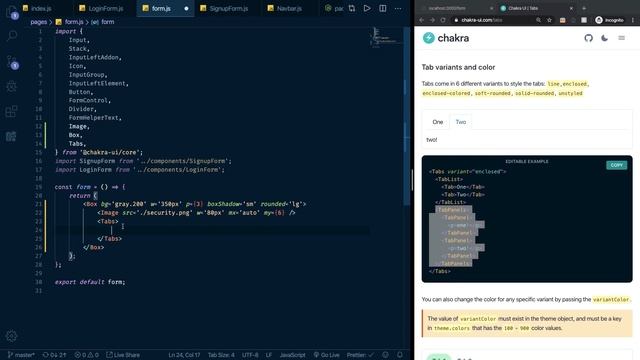Toggle Chakra dark mode with the moon icon
The width and height of the screenshot is (640, 360).
click(x=604, y=38)
